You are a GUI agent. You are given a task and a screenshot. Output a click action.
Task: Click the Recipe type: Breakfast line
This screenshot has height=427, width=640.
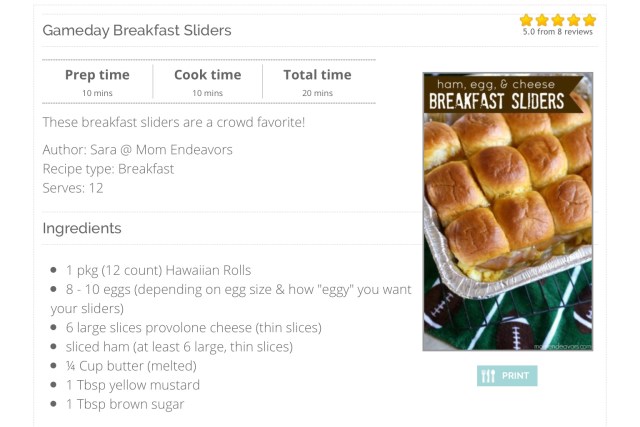[108, 168]
